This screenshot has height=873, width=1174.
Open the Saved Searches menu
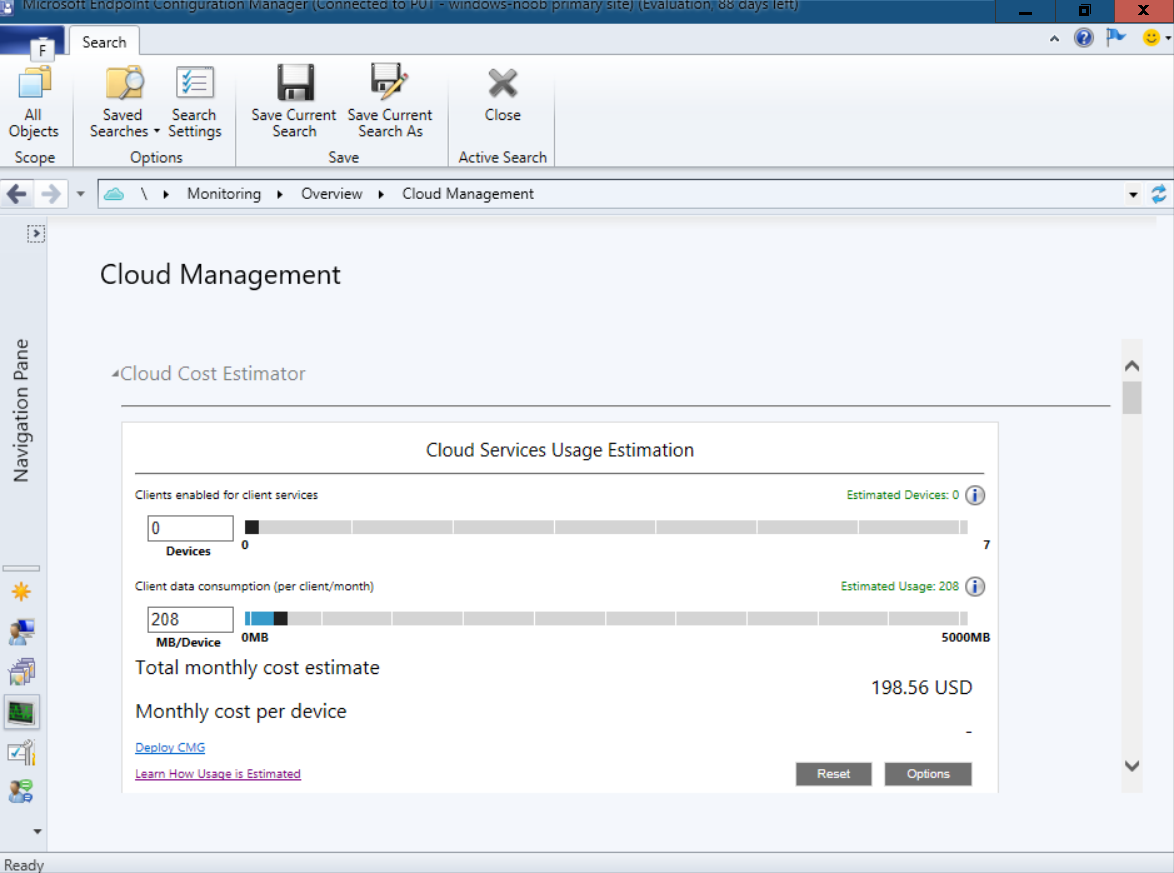click(x=124, y=103)
